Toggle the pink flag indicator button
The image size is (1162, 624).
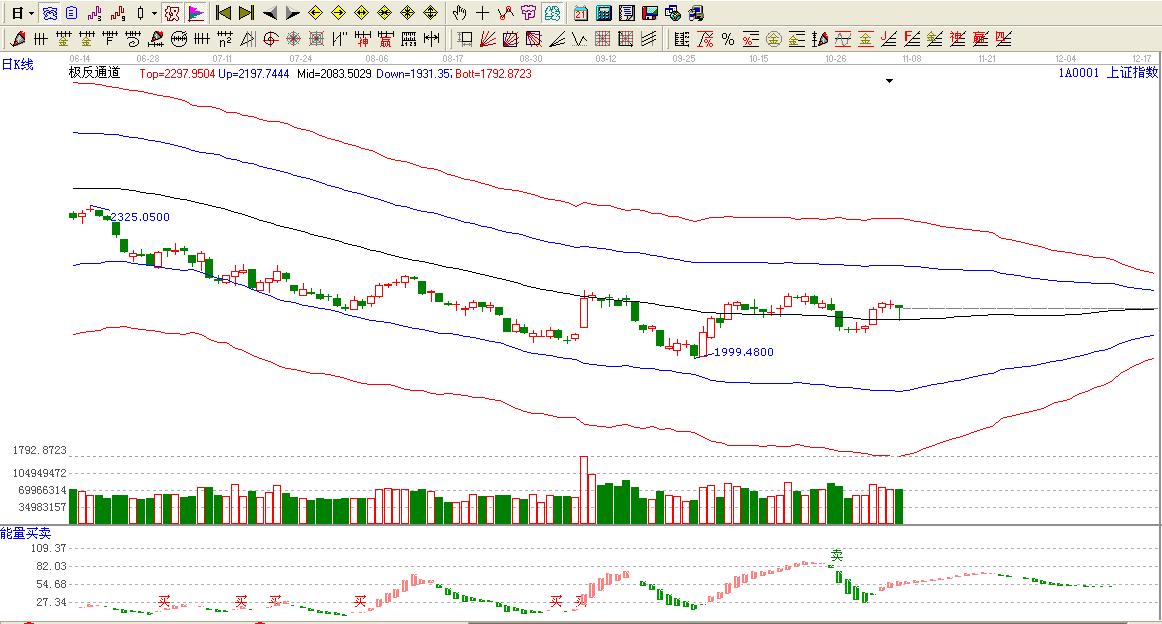click(x=195, y=13)
